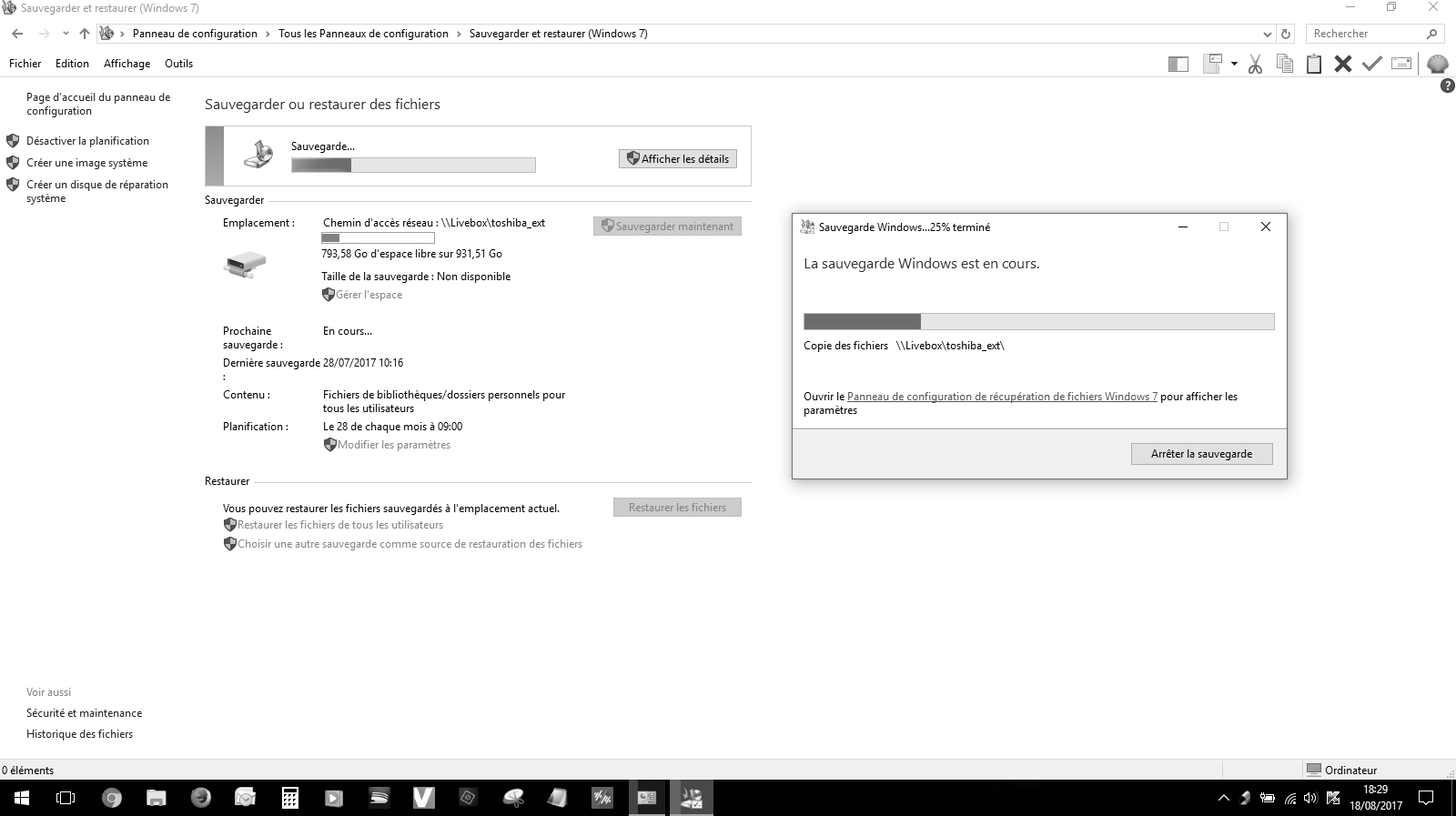Open the Outils menu
The width and height of the screenshot is (1456, 816).
[178, 64]
